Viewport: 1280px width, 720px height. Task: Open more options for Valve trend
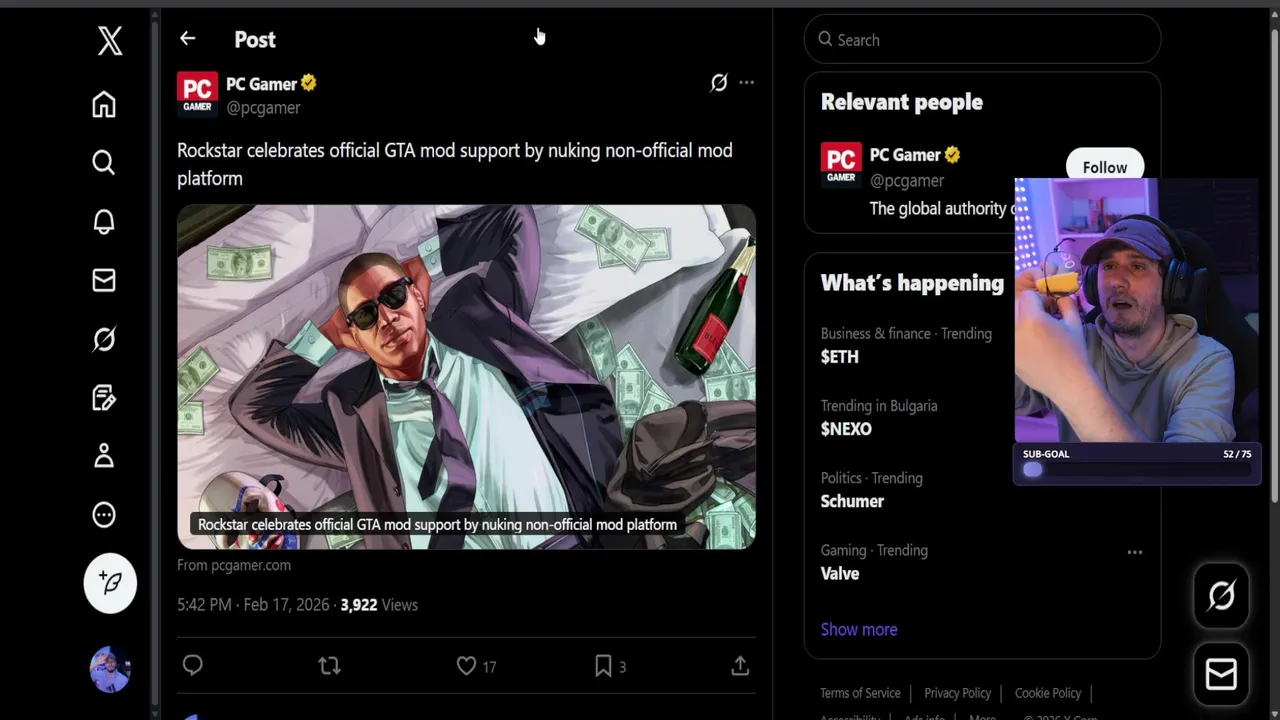1135,552
